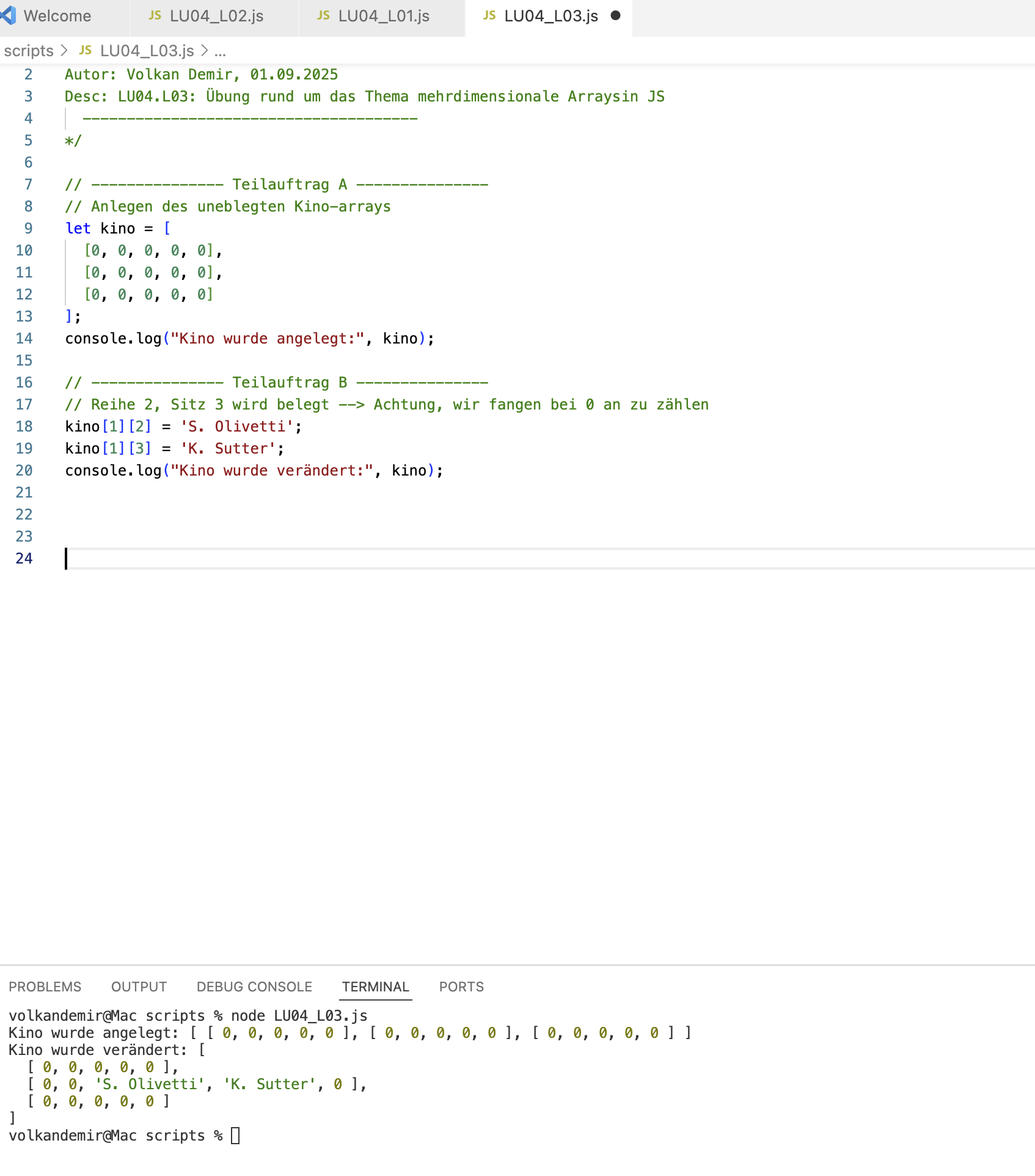Open the OUTPUT panel tab
Image resolution: width=1035 pixels, height=1176 pixels.
(139, 987)
